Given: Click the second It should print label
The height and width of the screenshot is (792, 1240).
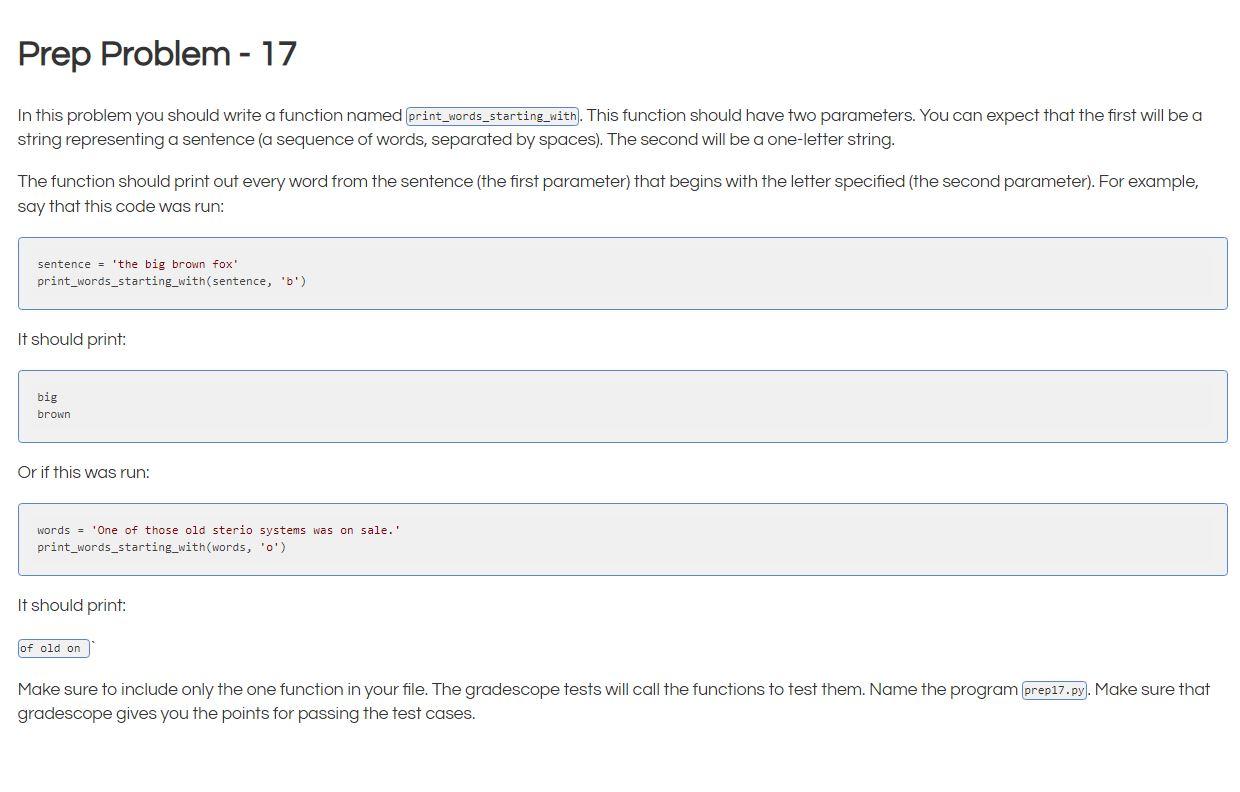Looking at the screenshot, I should [x=71, y=605].
